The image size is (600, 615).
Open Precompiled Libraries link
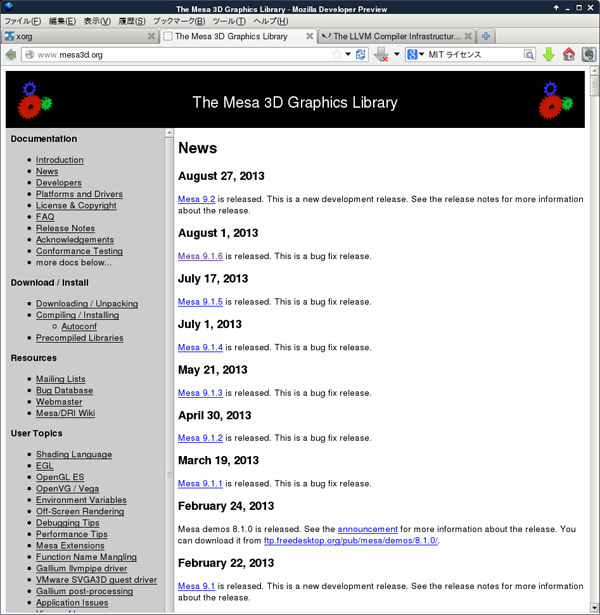[80, 337]
